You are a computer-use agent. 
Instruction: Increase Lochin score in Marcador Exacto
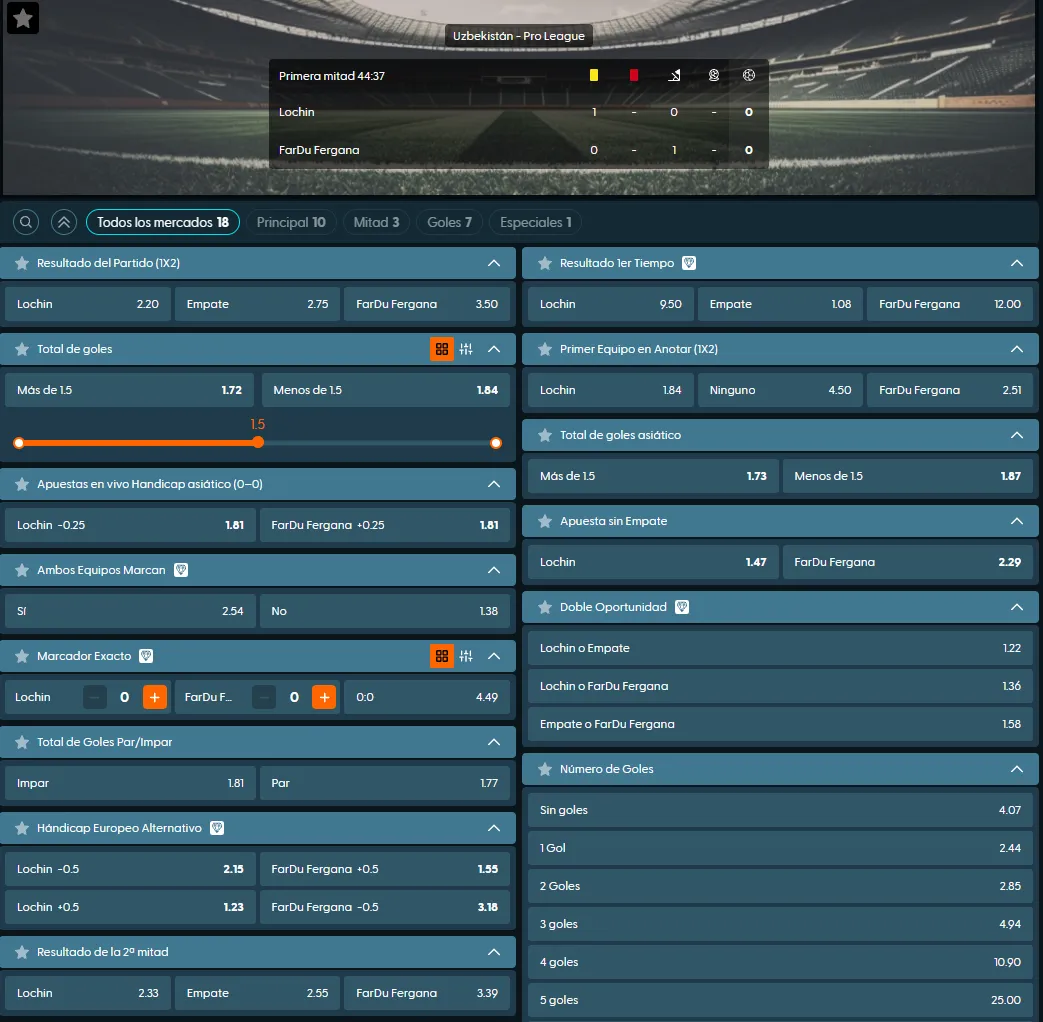coord(155,697)
